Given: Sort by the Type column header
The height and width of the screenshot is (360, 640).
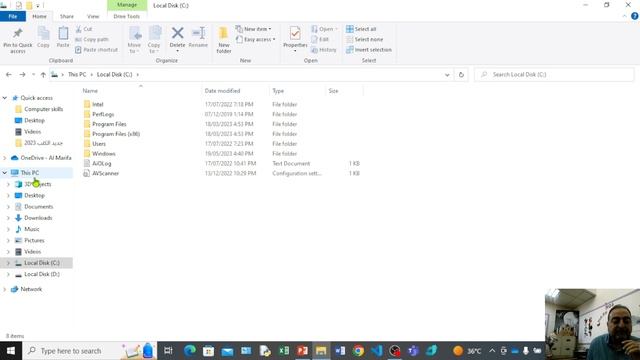Looking at the screenshot, I should click(278, 91).
